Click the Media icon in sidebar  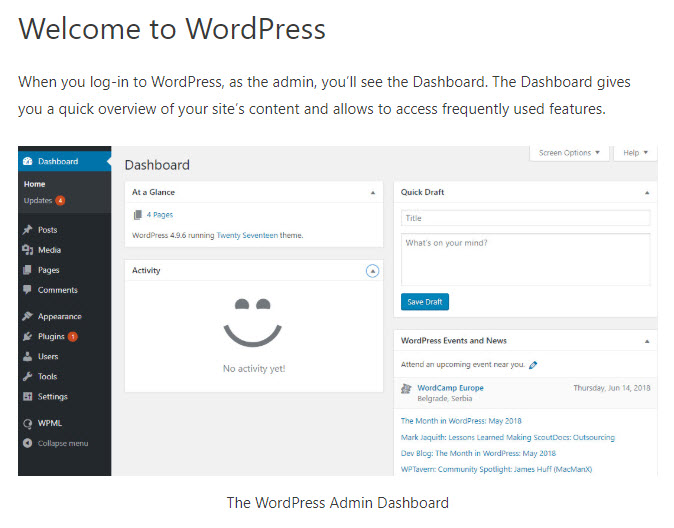27,250
